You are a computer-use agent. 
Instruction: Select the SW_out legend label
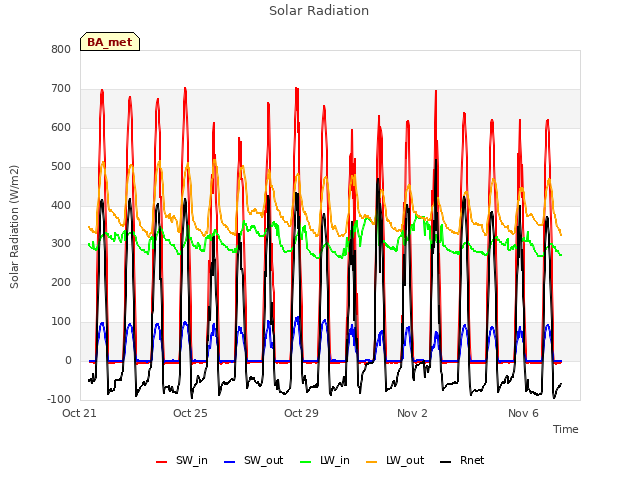click(x=263, y=460)
